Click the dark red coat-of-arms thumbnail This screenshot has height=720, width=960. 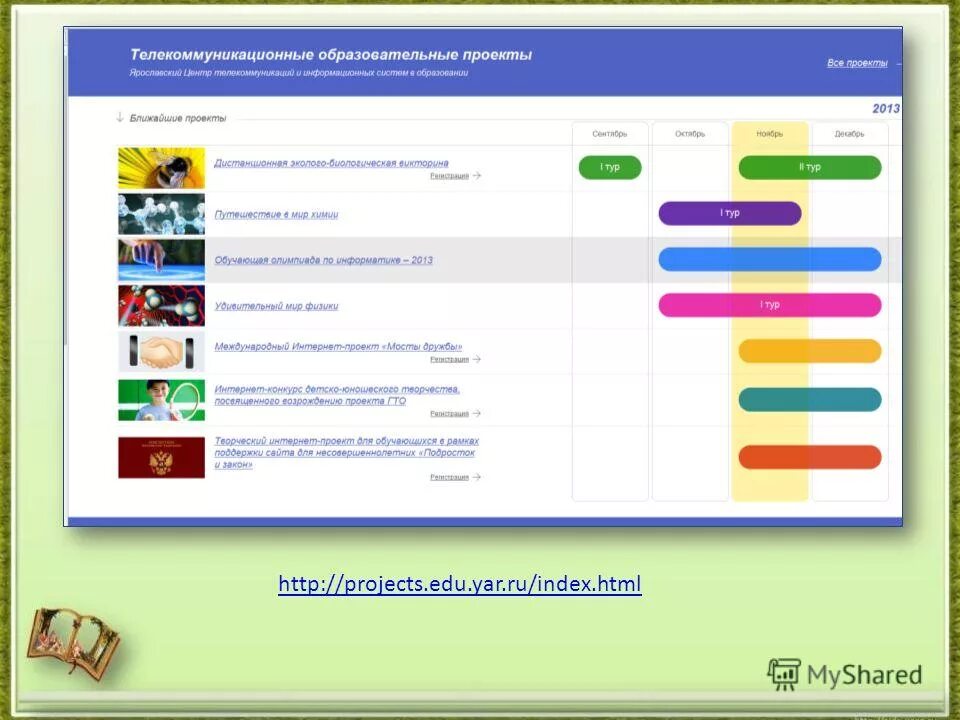pos(162,457)
